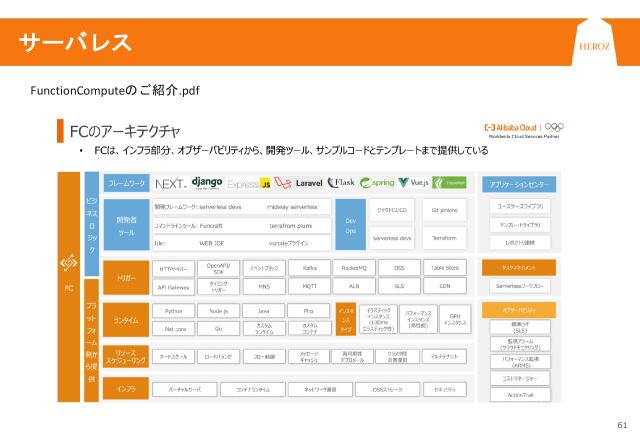Click the Python runtime box
Image resolution: width=640 pixels, height=443 pixels.
point(173,311)
